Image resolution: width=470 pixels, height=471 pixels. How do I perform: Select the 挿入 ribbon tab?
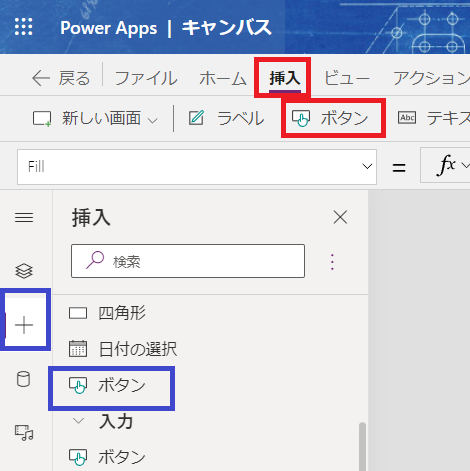285,78
